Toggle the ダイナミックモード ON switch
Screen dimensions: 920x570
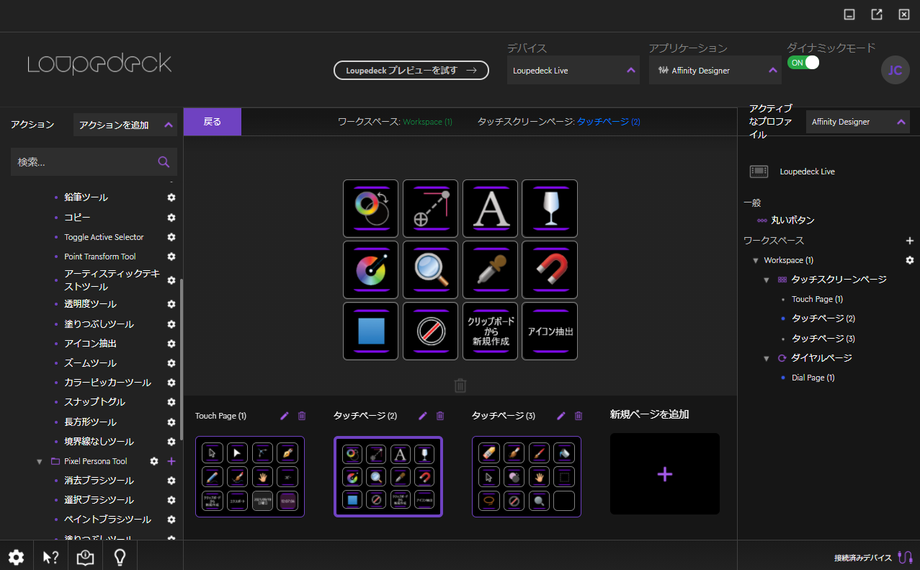click(x=803, y=63)
